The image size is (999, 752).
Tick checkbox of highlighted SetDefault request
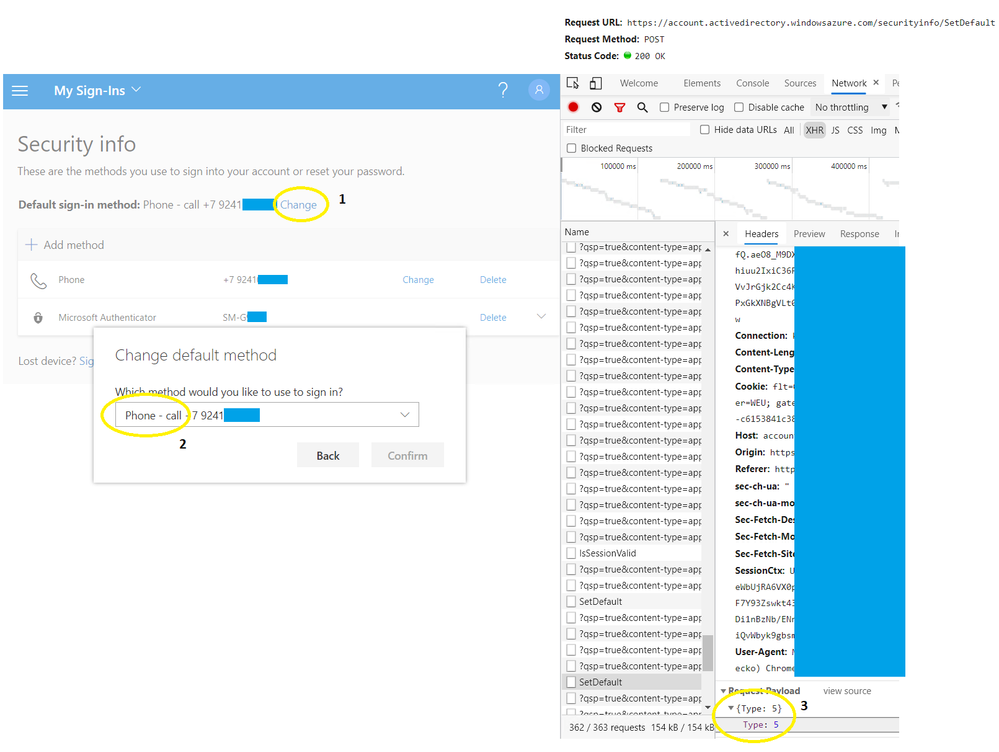tap(571, 682)
